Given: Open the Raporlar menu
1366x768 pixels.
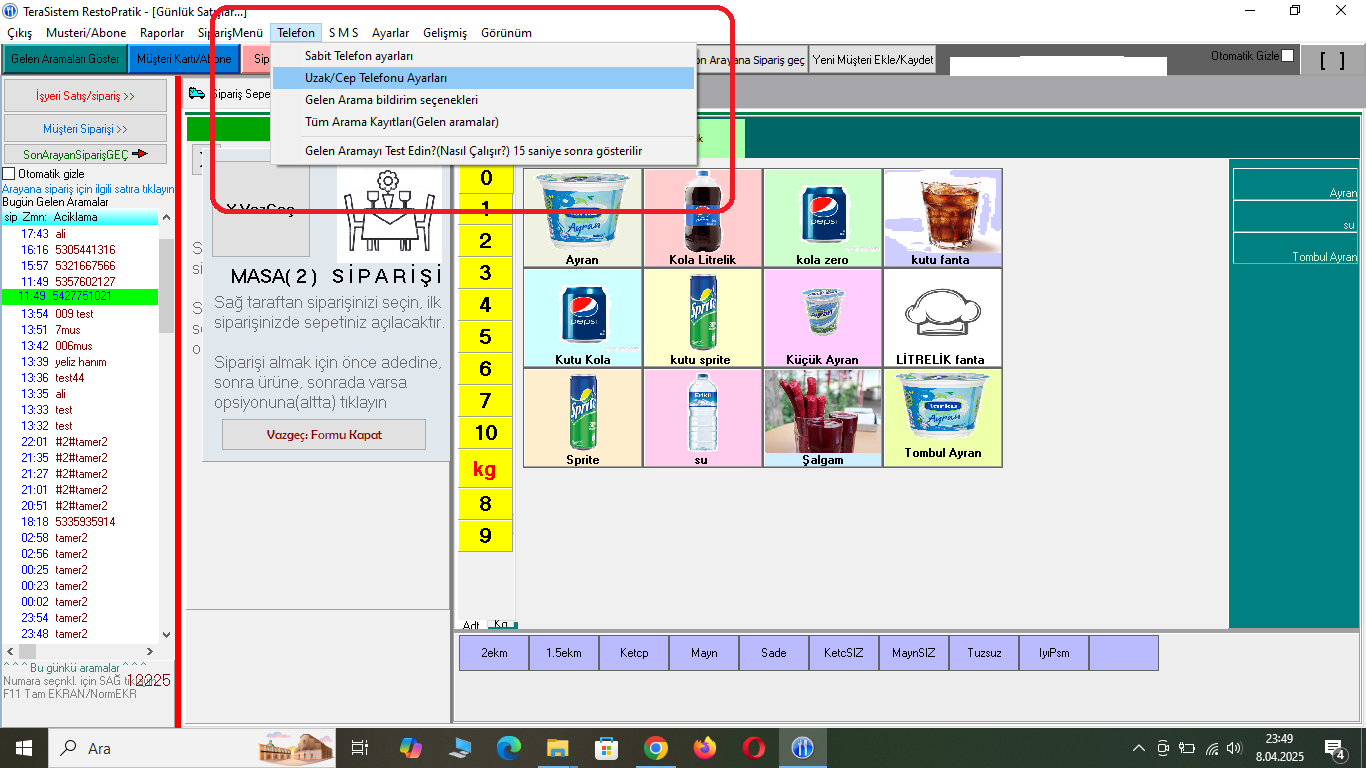Looking at the screenshot, I should [x=162, y=33].
